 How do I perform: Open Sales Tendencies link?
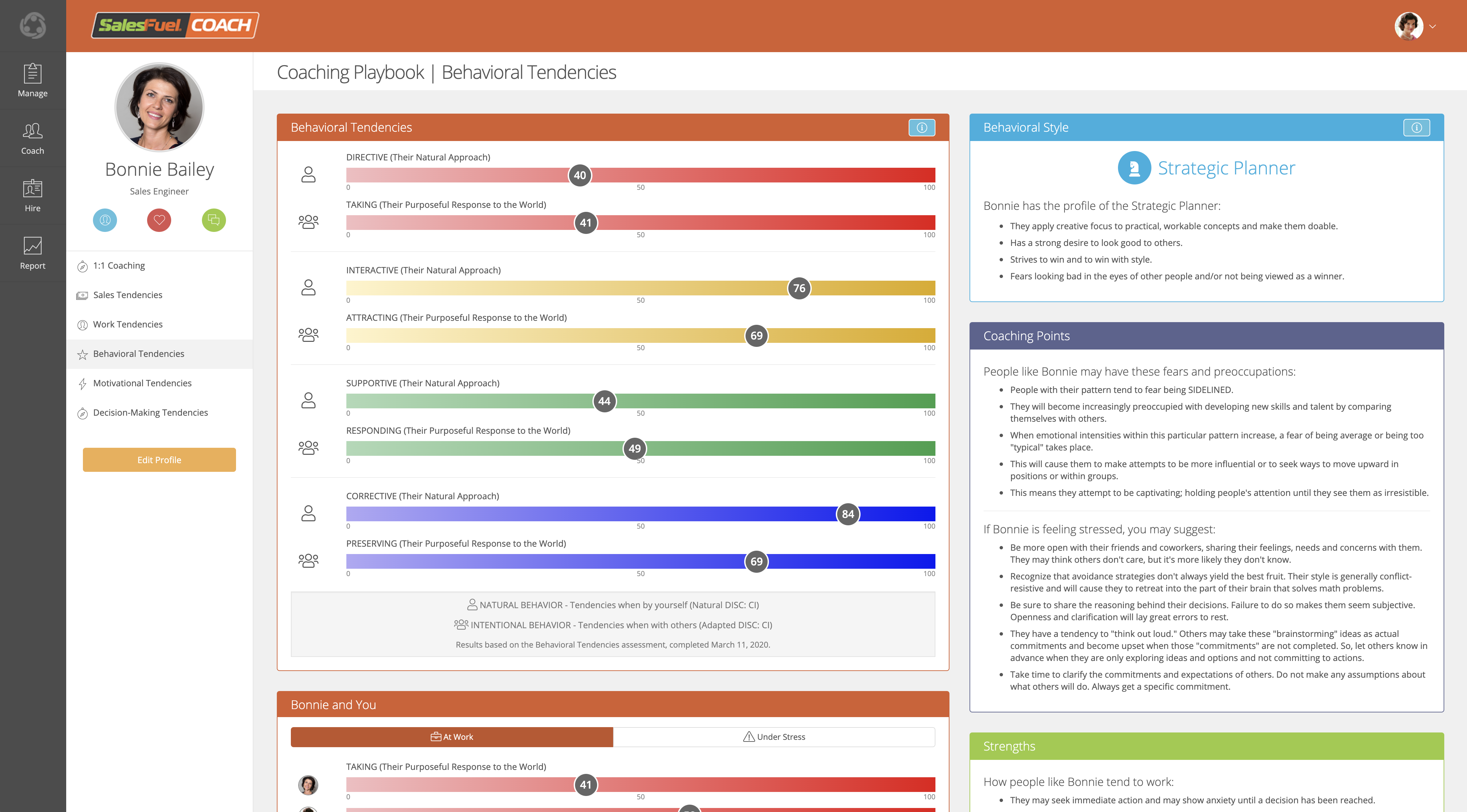pyautogui.click(x=128, y=295)
